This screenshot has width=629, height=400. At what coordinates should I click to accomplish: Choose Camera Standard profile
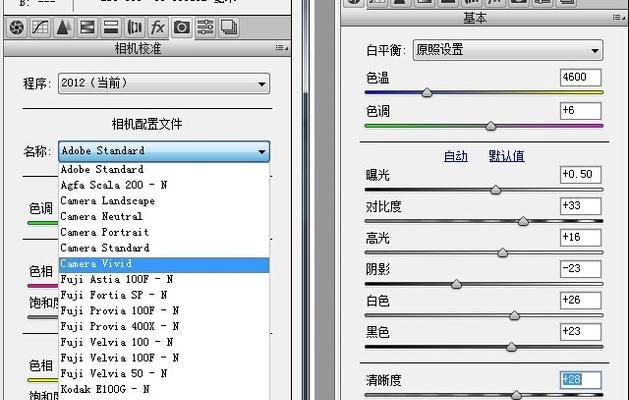coord(164,248)
